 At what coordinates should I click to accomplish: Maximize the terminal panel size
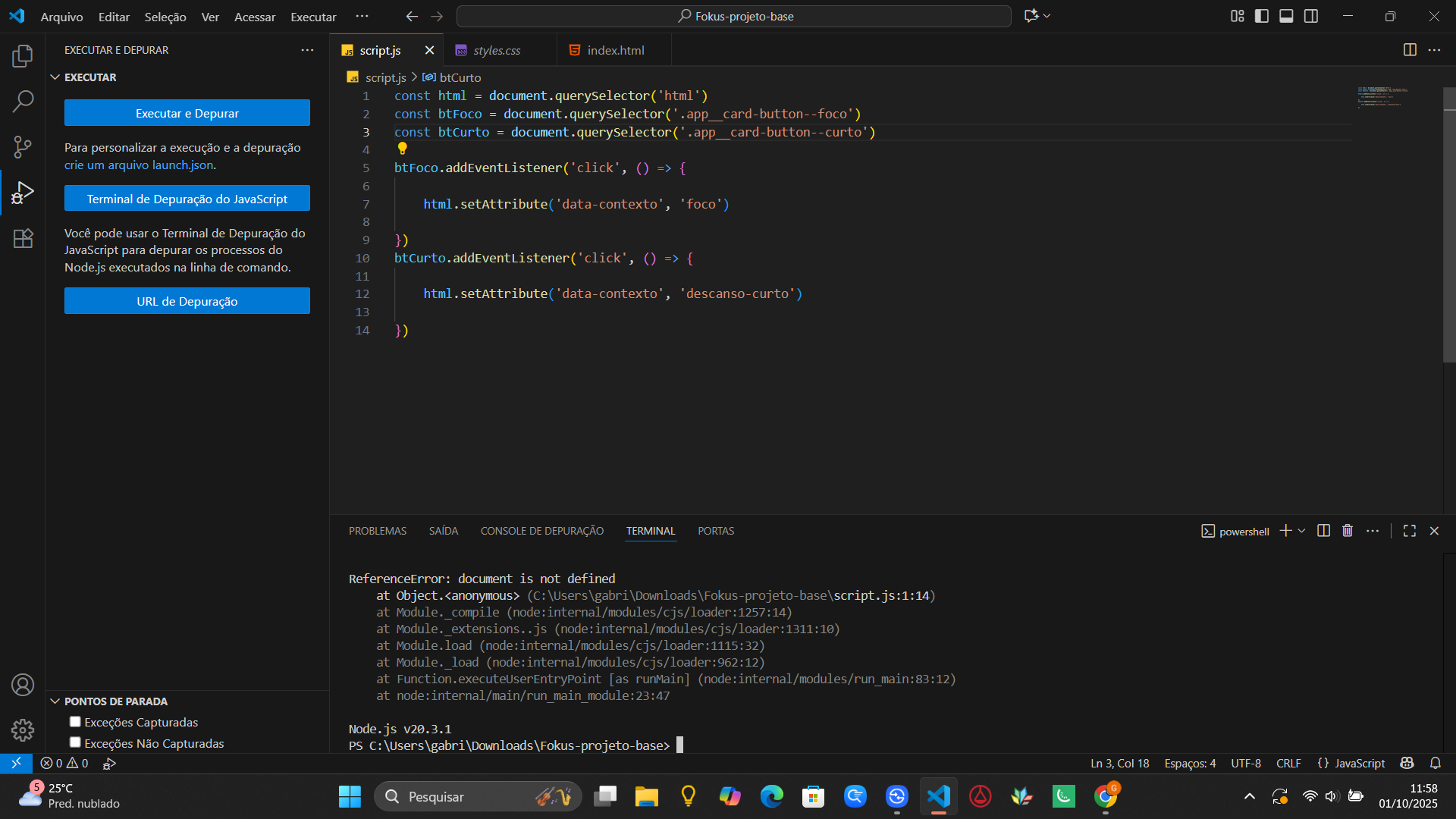point(1409,531)
